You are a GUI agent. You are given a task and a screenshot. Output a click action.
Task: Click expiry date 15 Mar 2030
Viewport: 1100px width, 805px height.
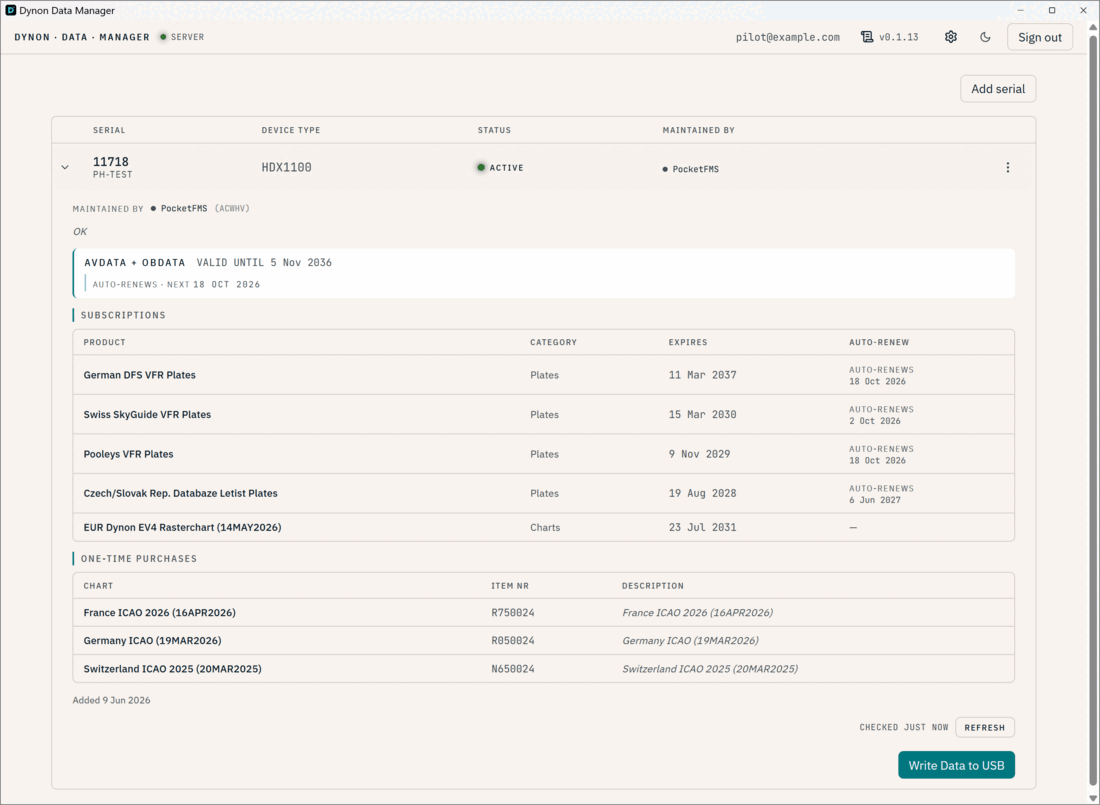pos(702,414)
